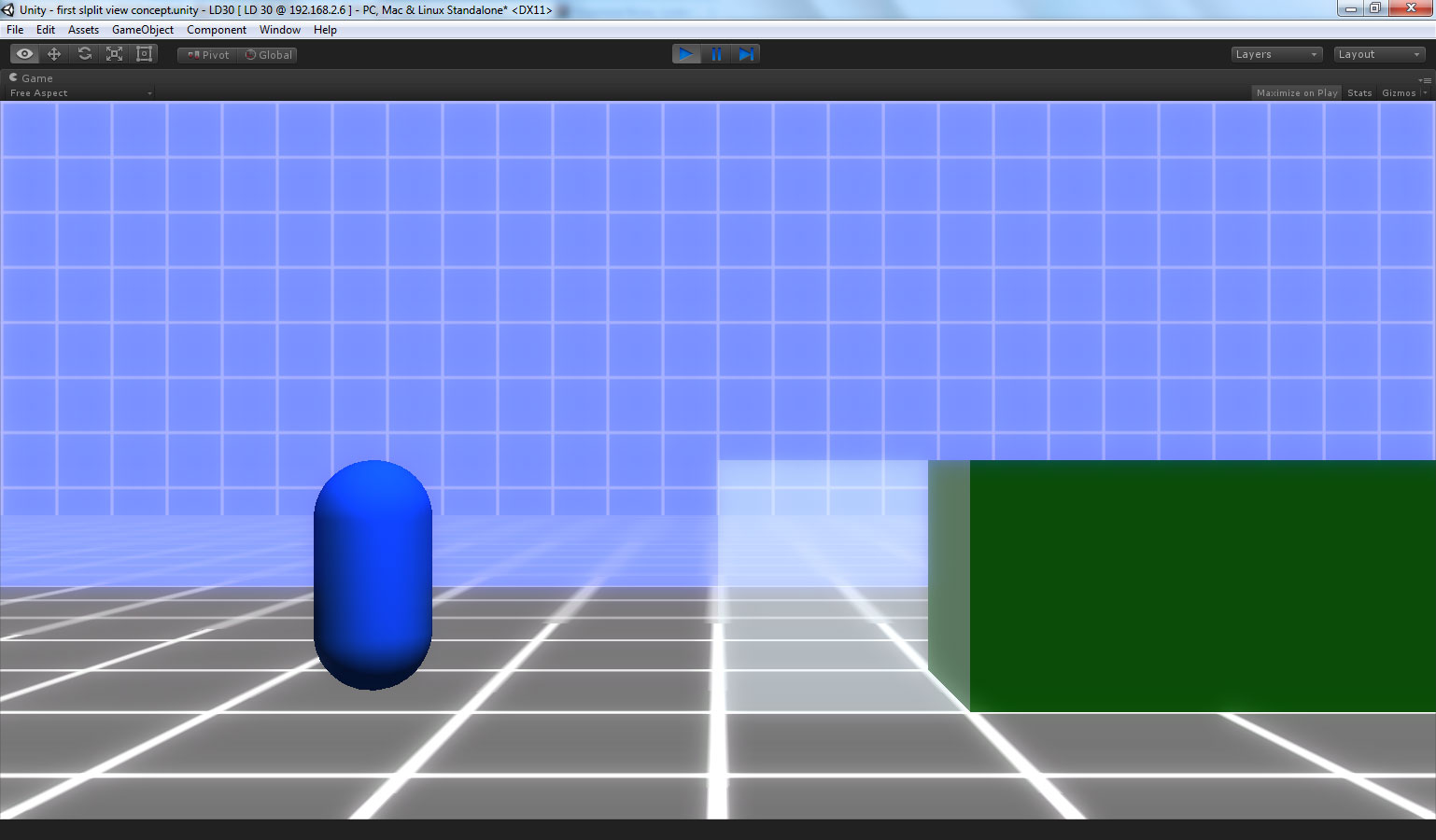Click the blue capsule in game view

[373, 575]
